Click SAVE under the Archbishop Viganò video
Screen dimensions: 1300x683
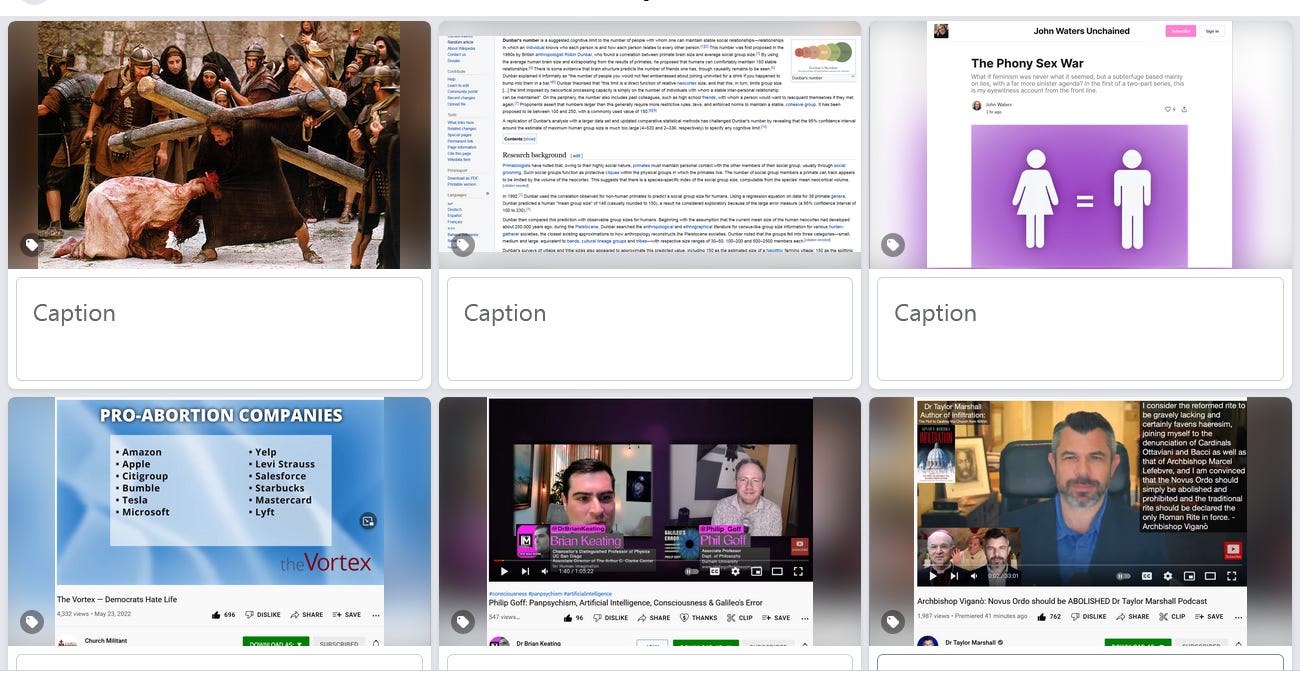click(1209, 617)
